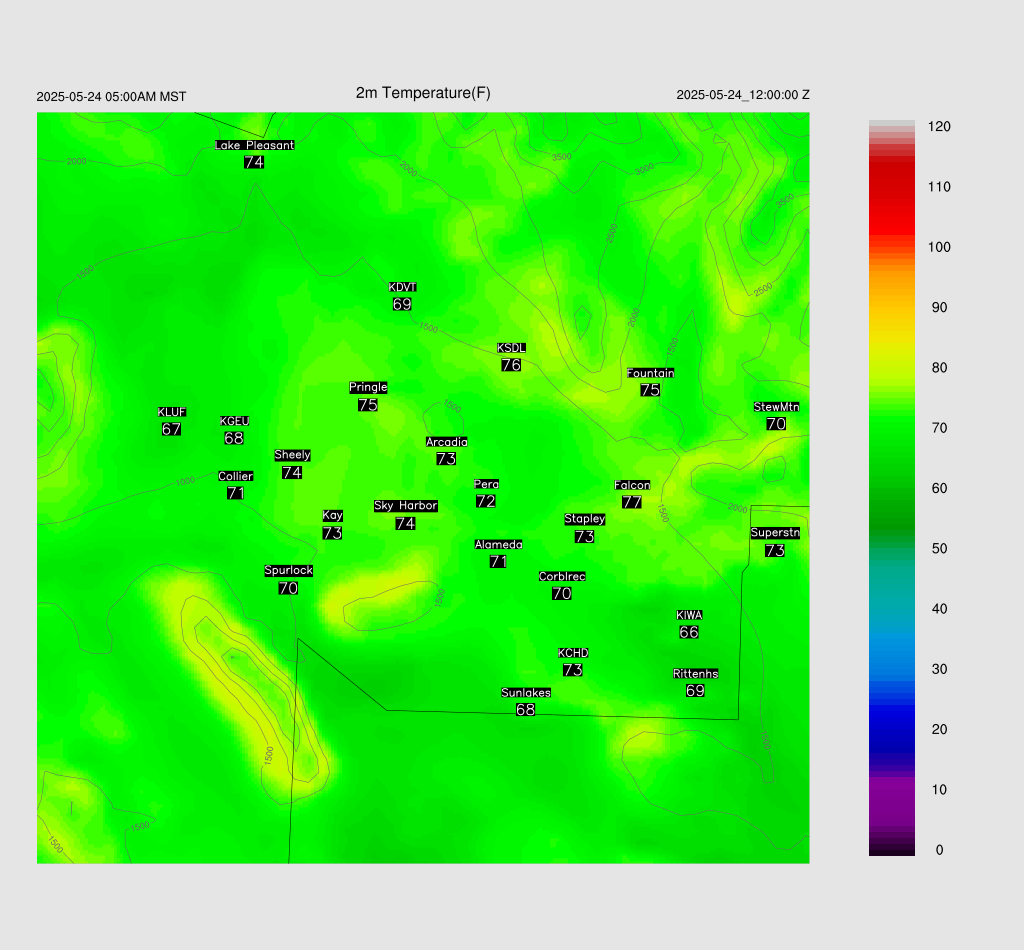
Task: Click the KLUF temperature value 67
Action: pos(171,429)
